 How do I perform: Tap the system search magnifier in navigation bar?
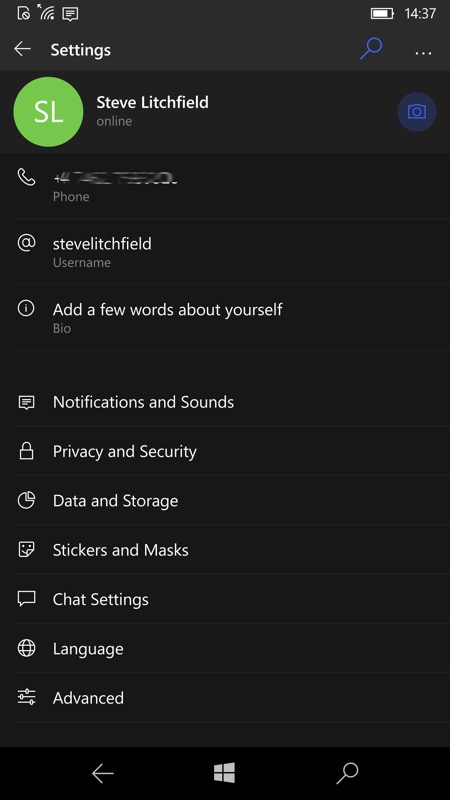pos(347,773)
